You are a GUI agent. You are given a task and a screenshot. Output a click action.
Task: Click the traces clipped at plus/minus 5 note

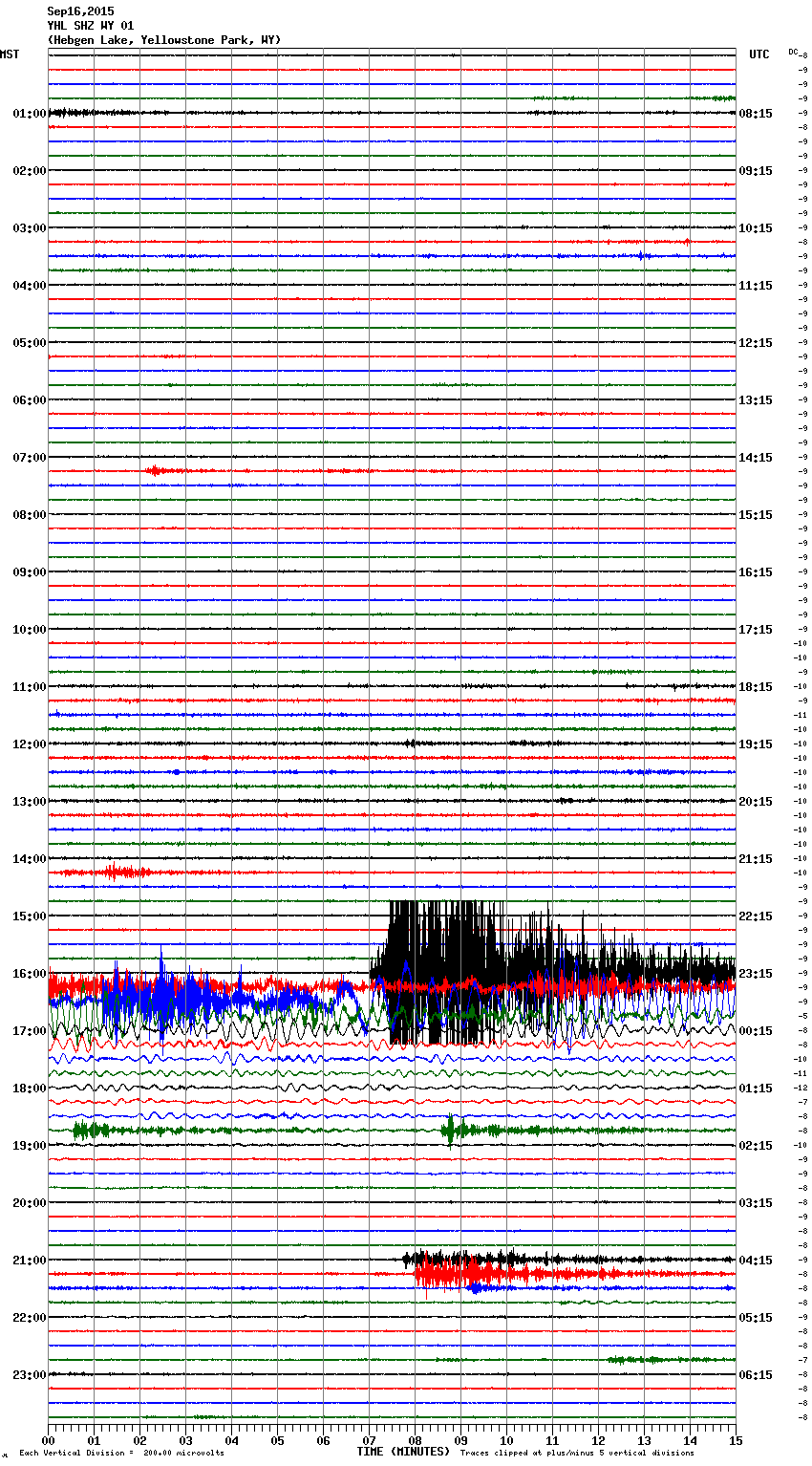point(577,1454)
